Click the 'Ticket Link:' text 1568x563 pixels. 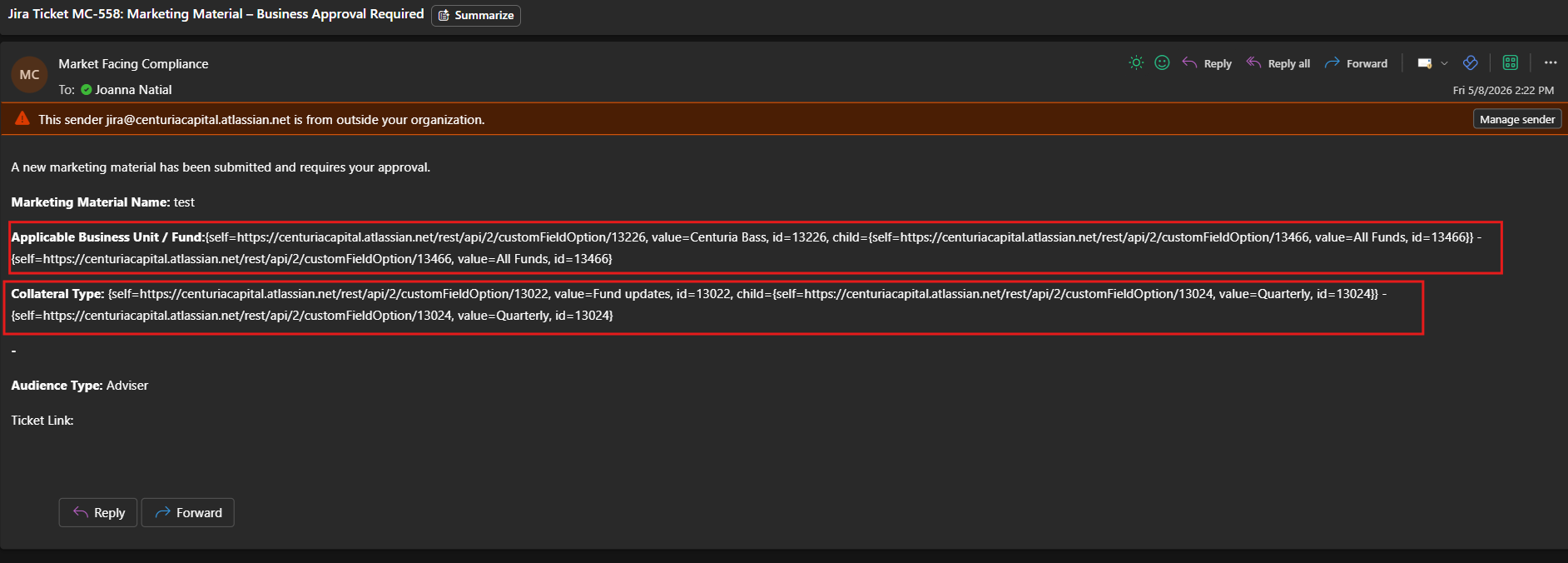click(42, 421)
